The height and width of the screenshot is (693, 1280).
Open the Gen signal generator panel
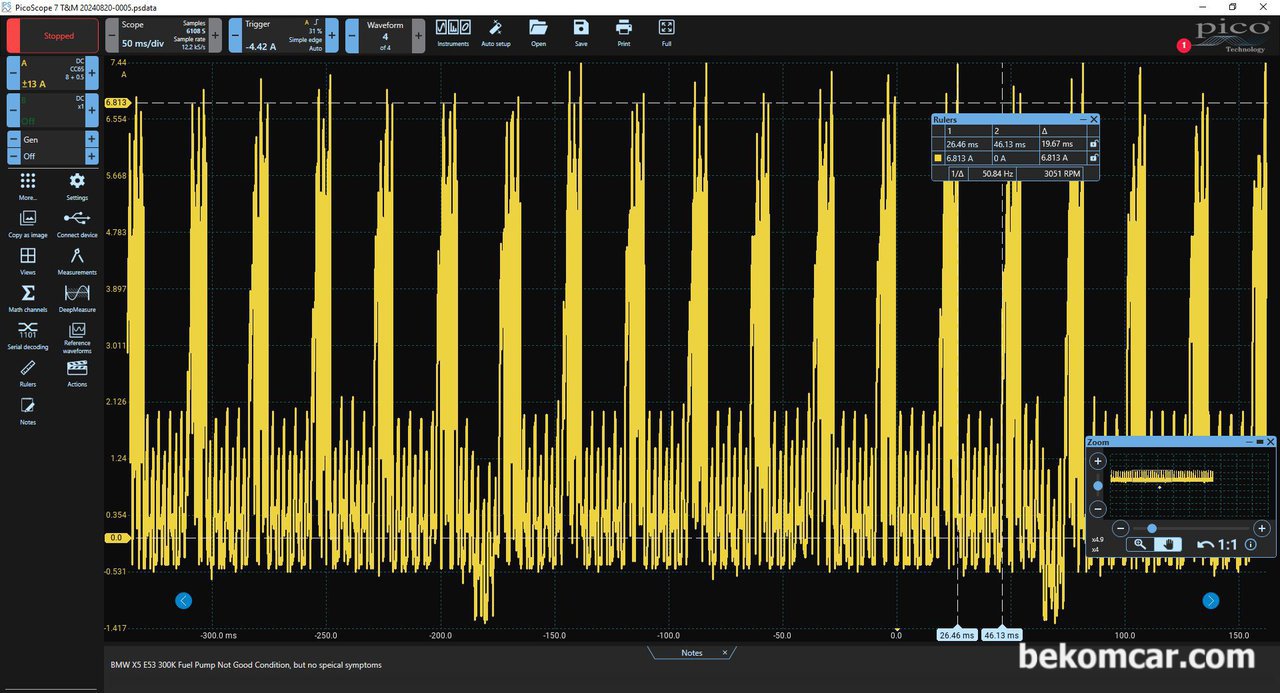(x=53, y=140)
